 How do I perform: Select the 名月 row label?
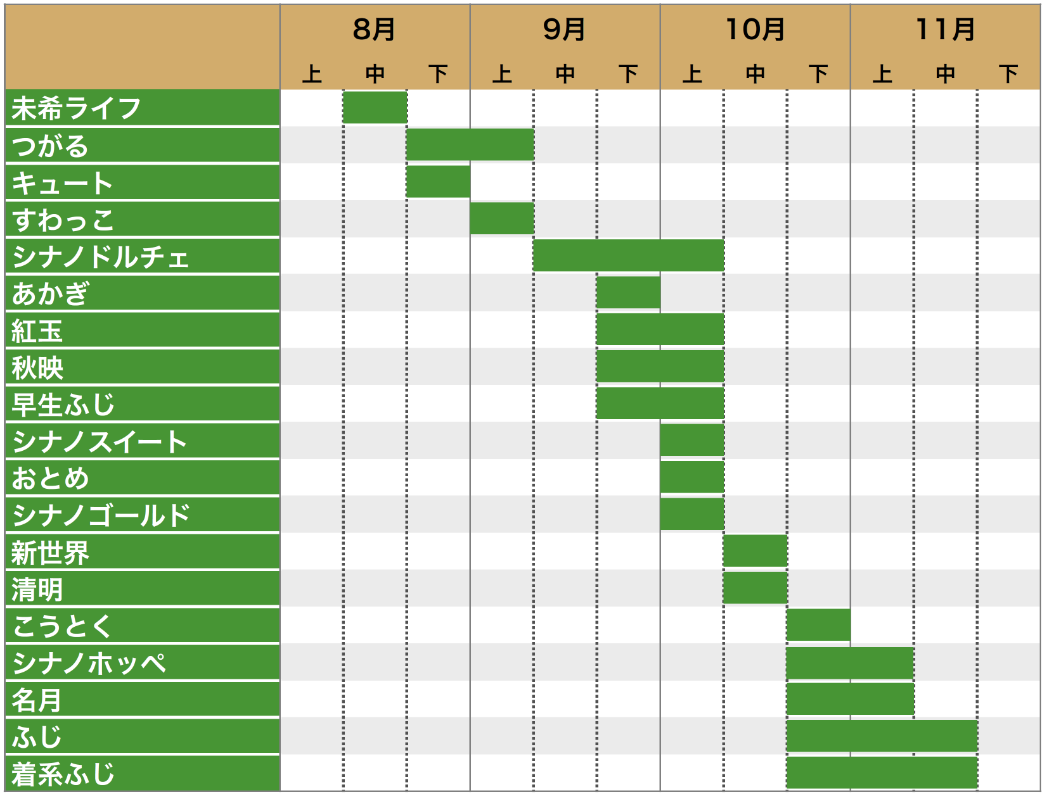click(x=38, y=699)
